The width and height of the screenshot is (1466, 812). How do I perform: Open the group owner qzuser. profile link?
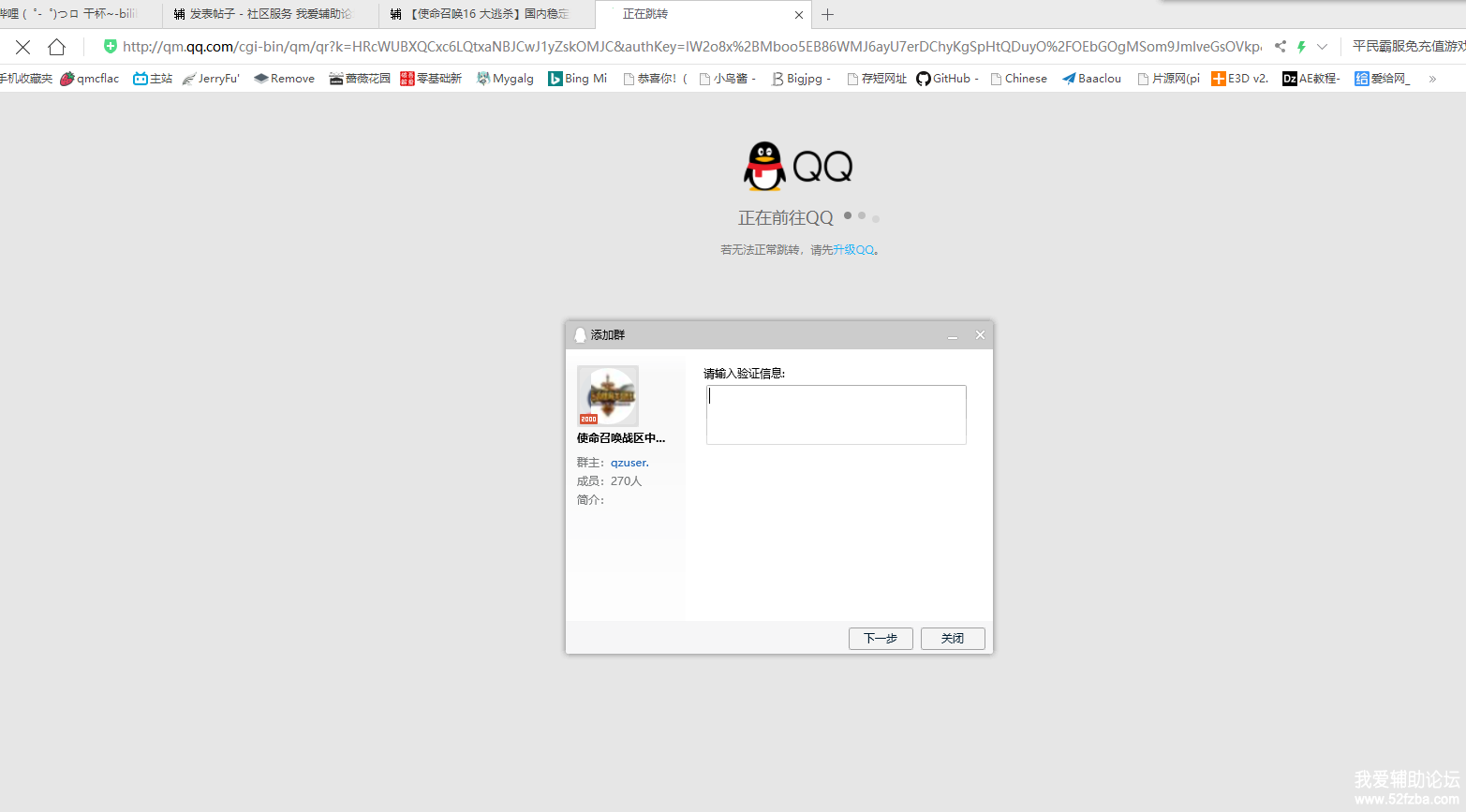(629, 463)
